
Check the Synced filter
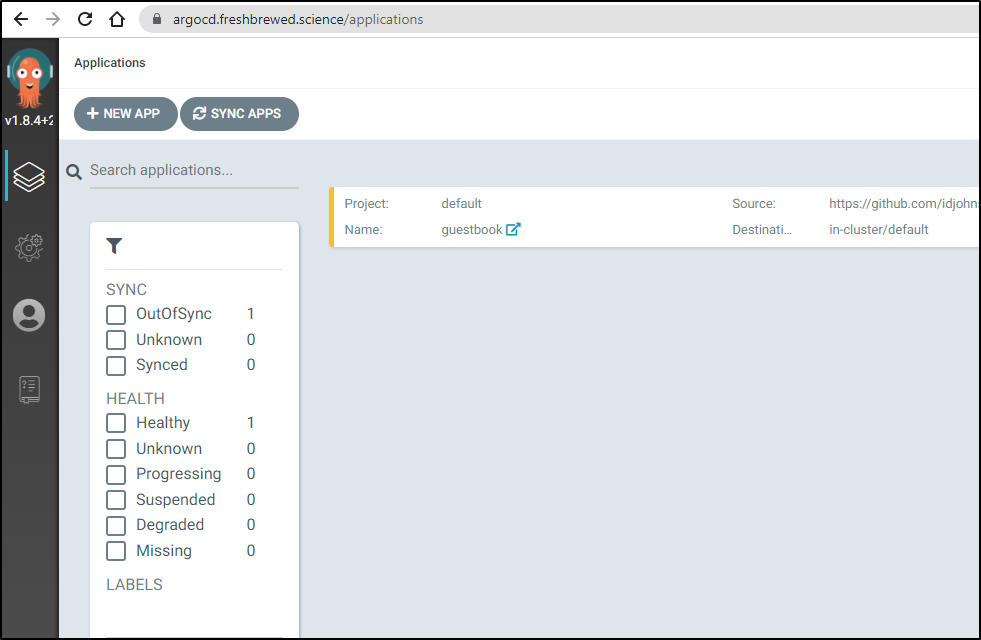coord(116,365)
